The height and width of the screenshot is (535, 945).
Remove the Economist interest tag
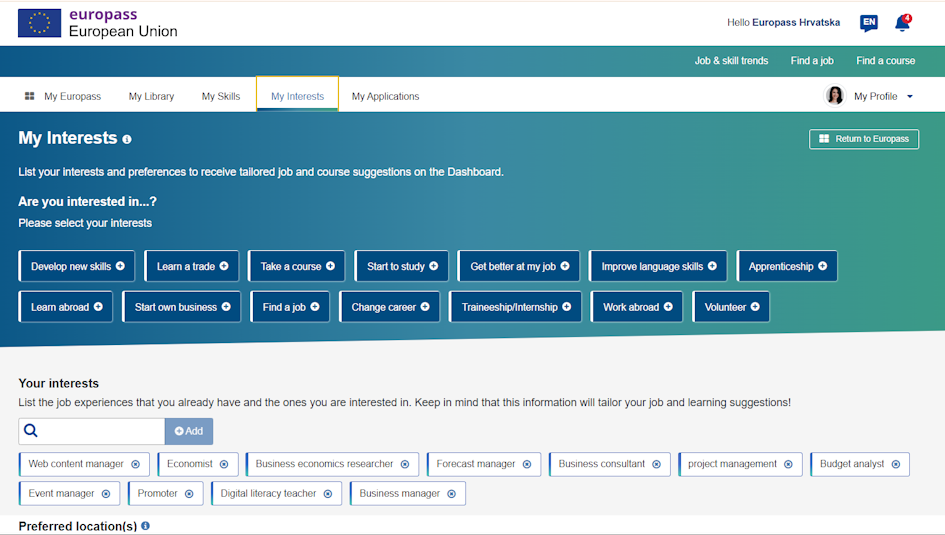224,465
